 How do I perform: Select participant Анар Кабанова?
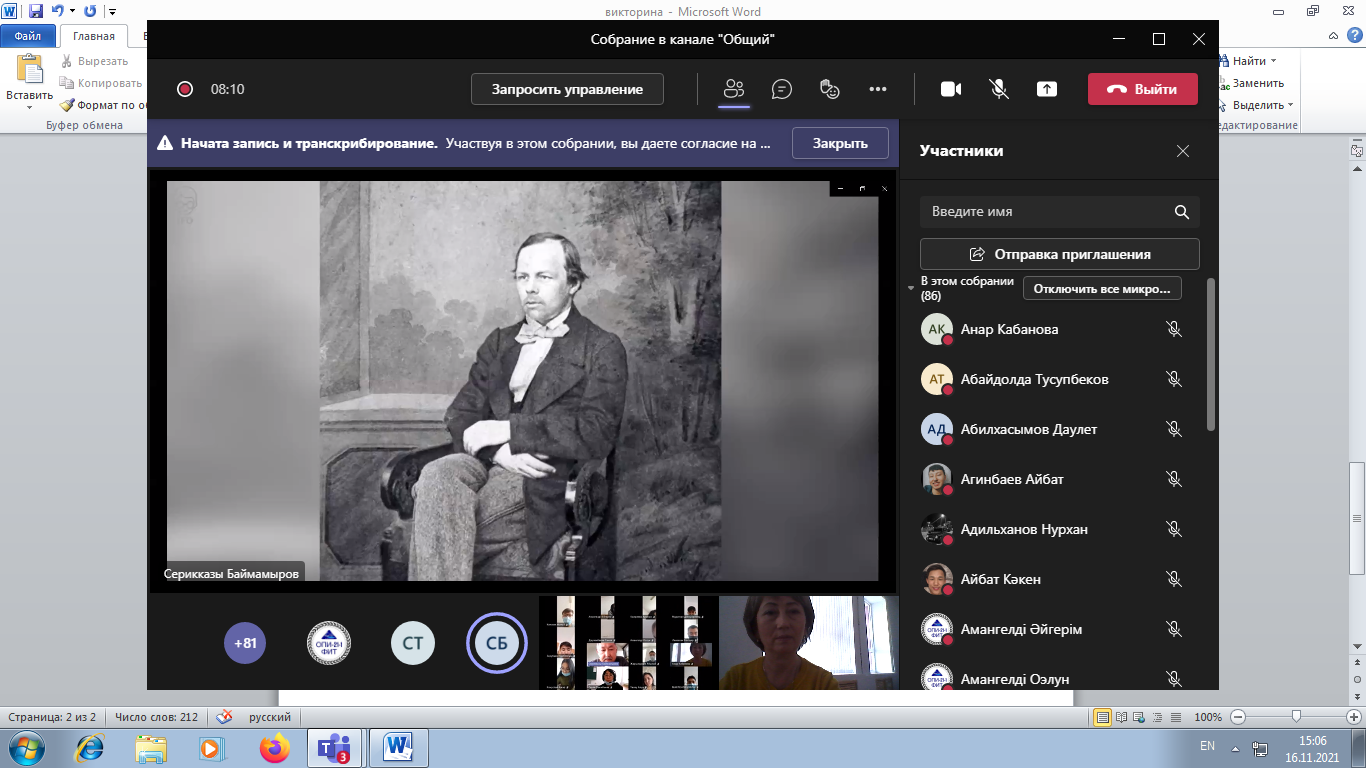pyautogui.click(x=1052, y=329)
